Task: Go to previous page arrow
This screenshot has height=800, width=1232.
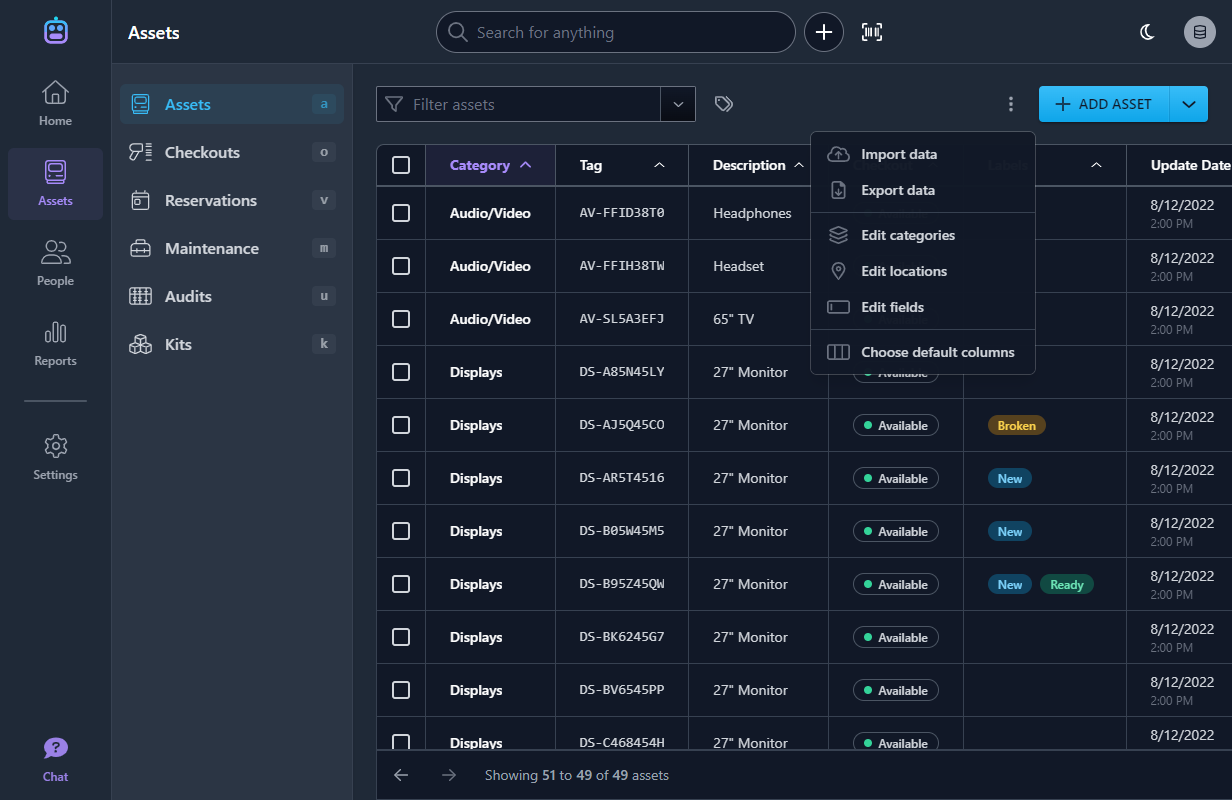Action: click(401, 775)
